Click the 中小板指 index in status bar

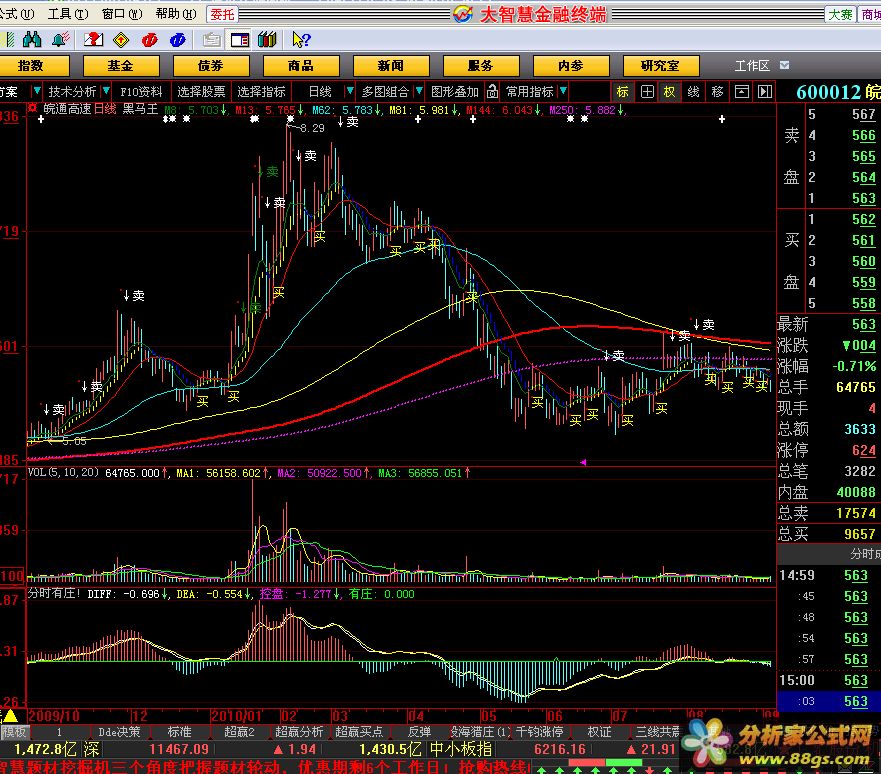[461, 749]
